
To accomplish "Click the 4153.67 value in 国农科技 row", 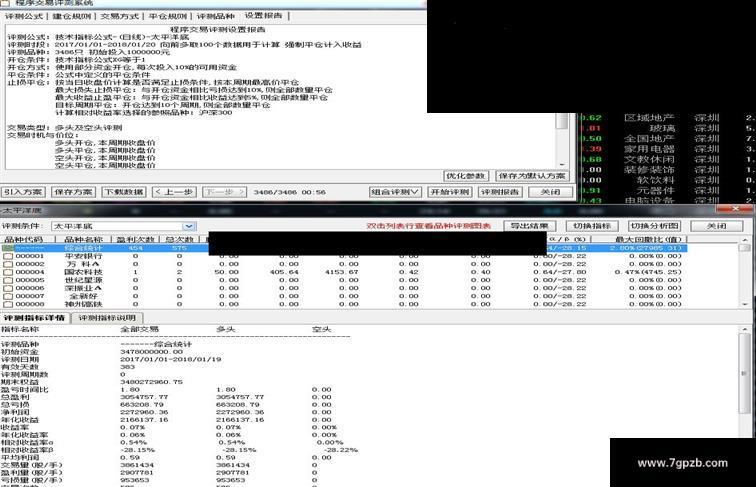I will pyautogui.click(x=341, y=272).
